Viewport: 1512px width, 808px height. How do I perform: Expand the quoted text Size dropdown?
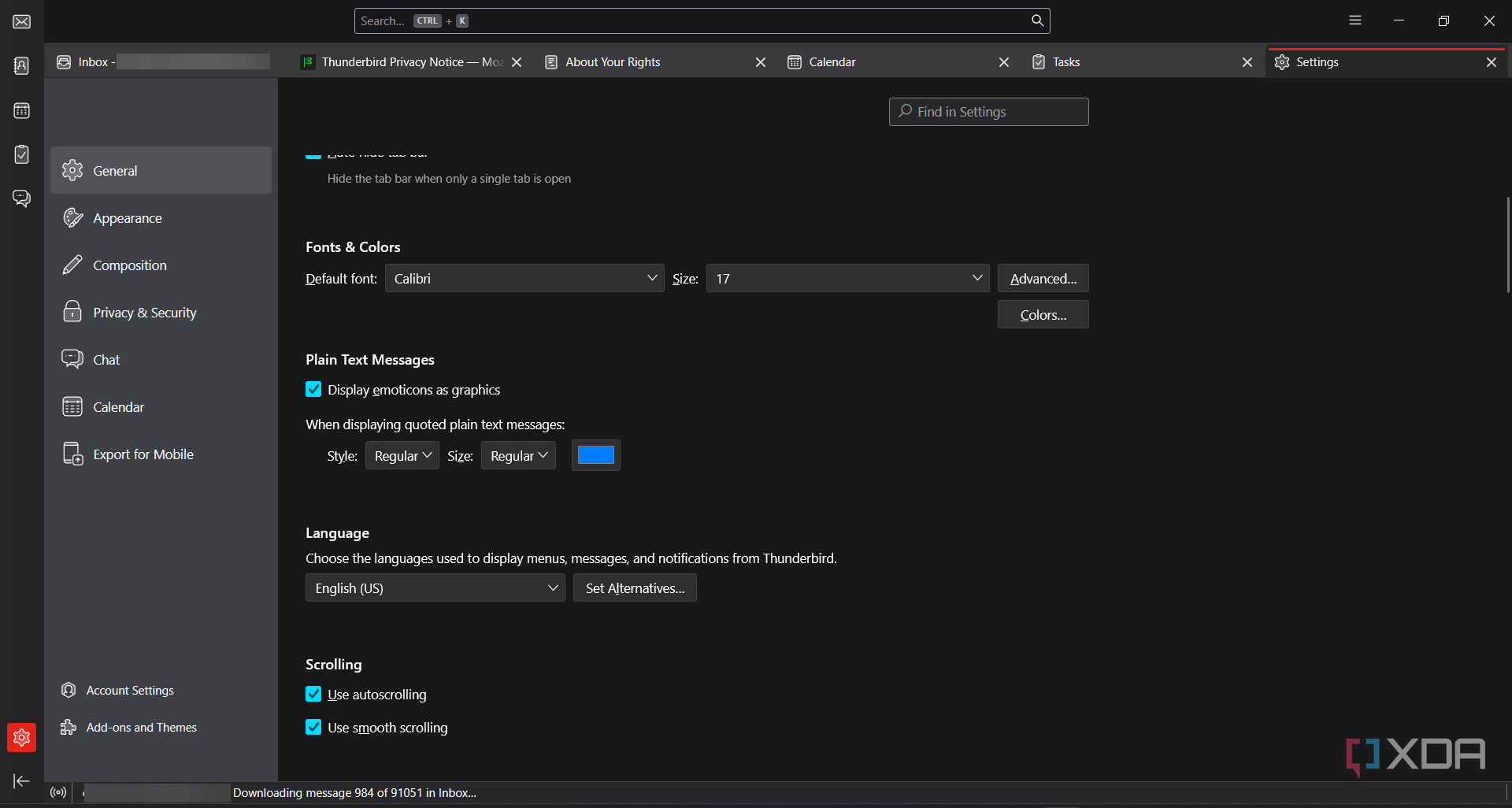(518, 455)
